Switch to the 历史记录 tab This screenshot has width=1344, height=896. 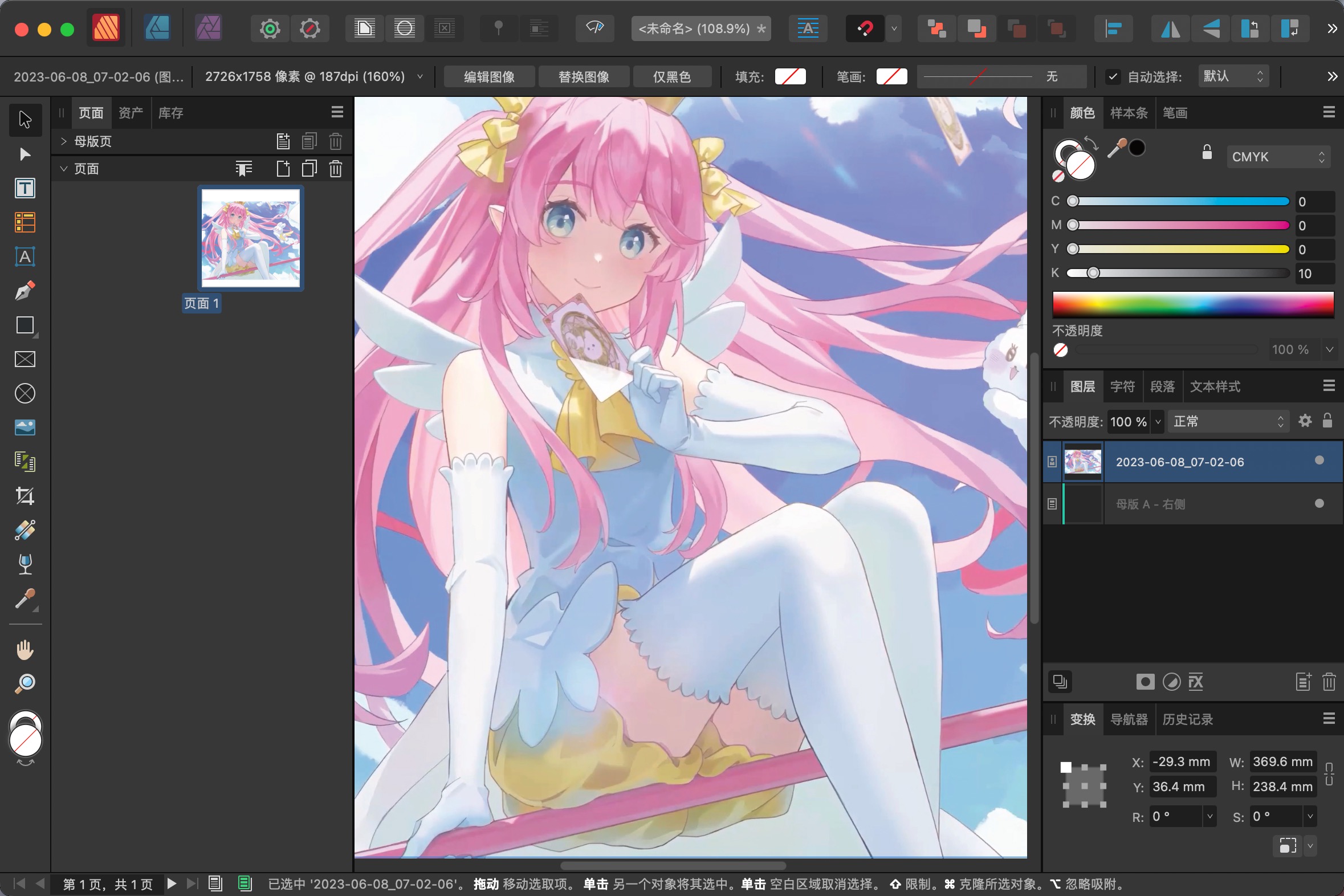[x=1187, y=719]
